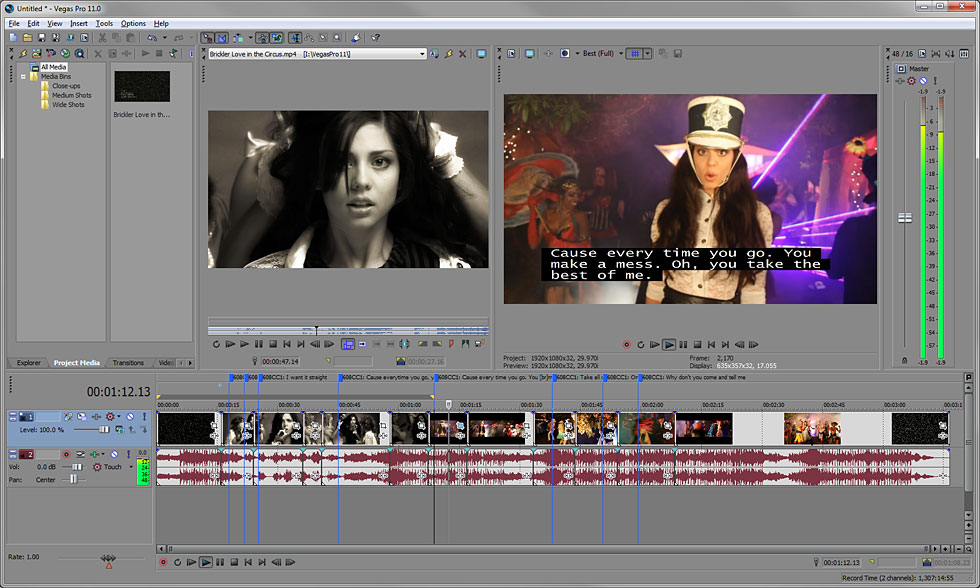
Task: Pause the video preview window playback
Action: pyautogui.click(x=683, y=345)
